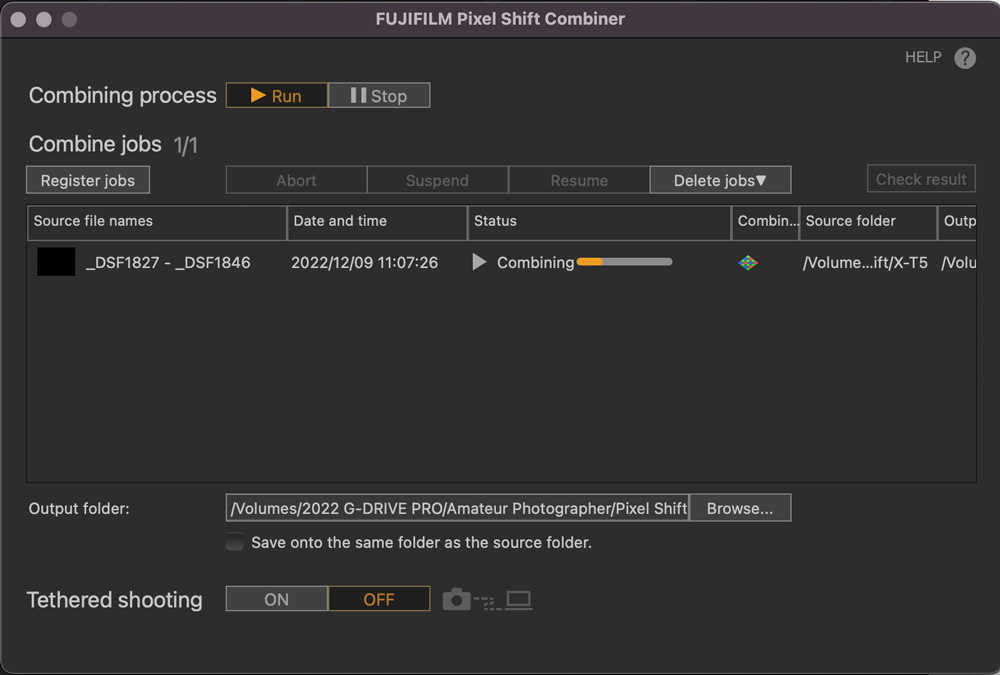The width and height of the screenshot is (1000, 675).
Task: Turn tethered shooting ON
Action: pos(277,599)
